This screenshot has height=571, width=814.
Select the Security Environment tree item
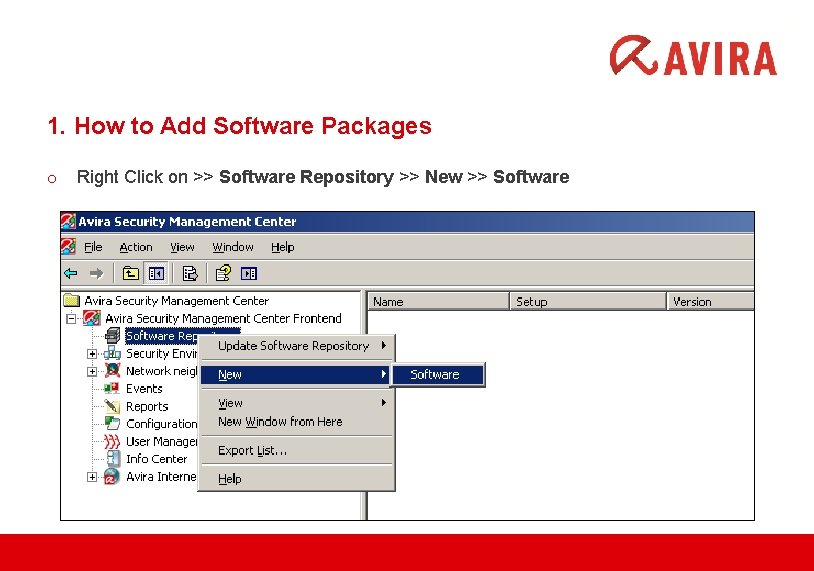click(161, 354)
